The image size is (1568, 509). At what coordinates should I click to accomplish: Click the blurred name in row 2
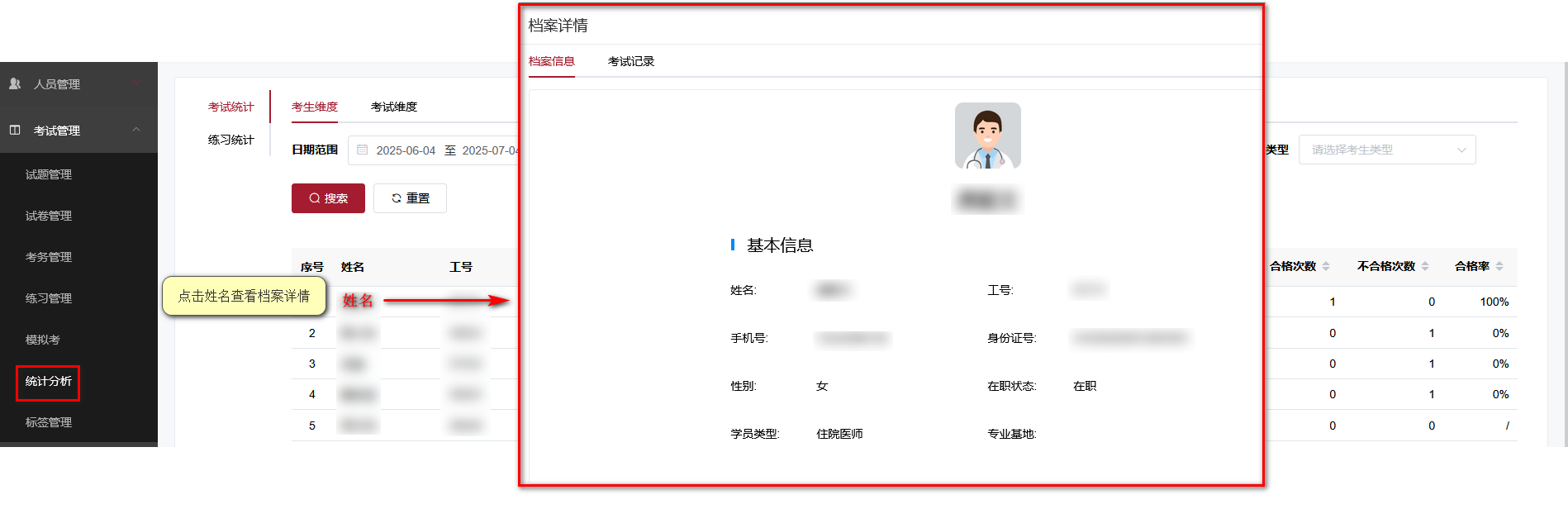(x=359, y=333)
